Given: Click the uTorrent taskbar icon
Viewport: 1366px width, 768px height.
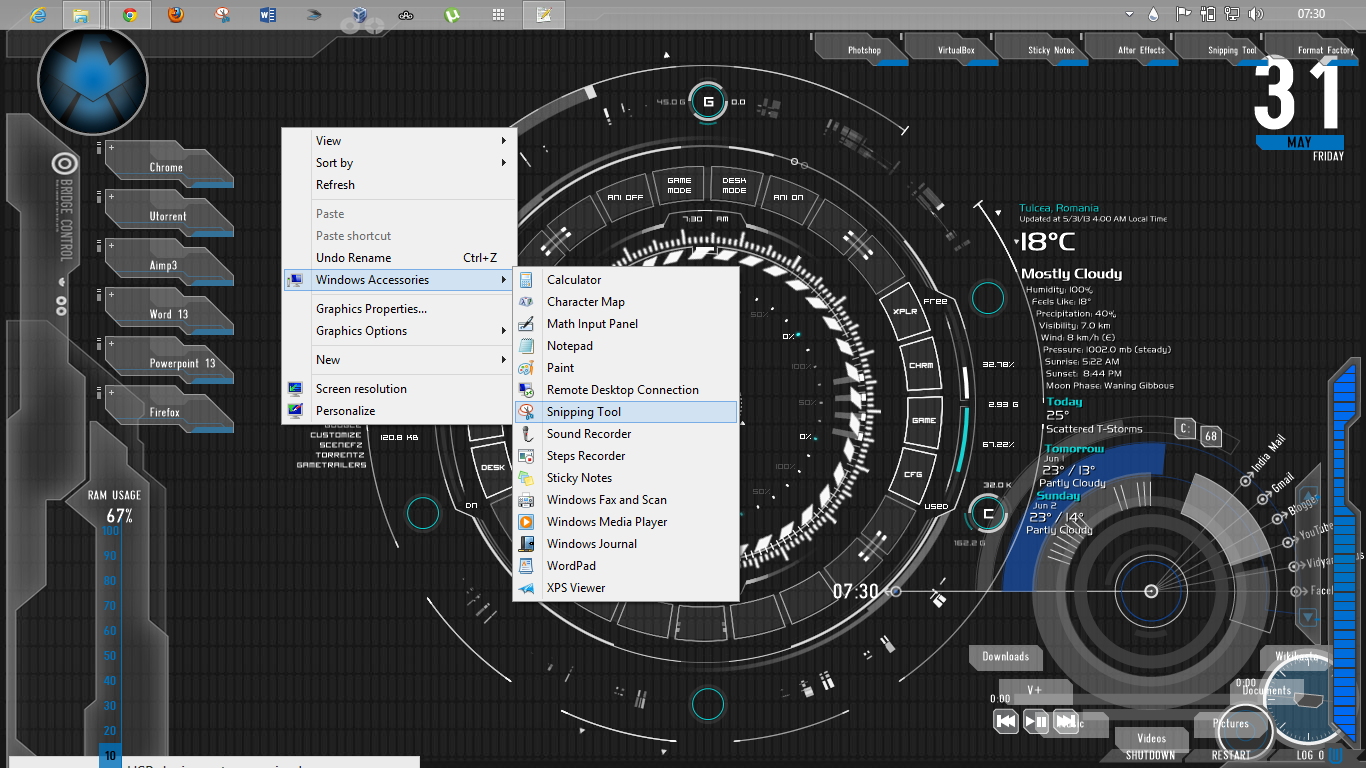Looking at the screenshot, I should coord(452,15).
